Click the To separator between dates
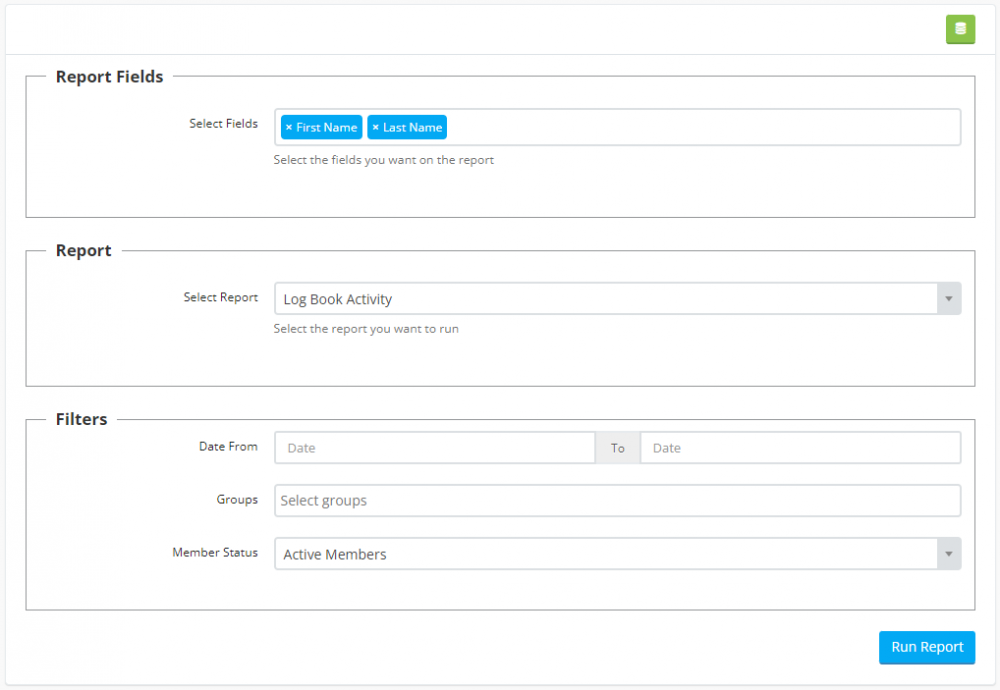Image resolution: width=1000 pixels, height=690 pixels. click(618, 448)
